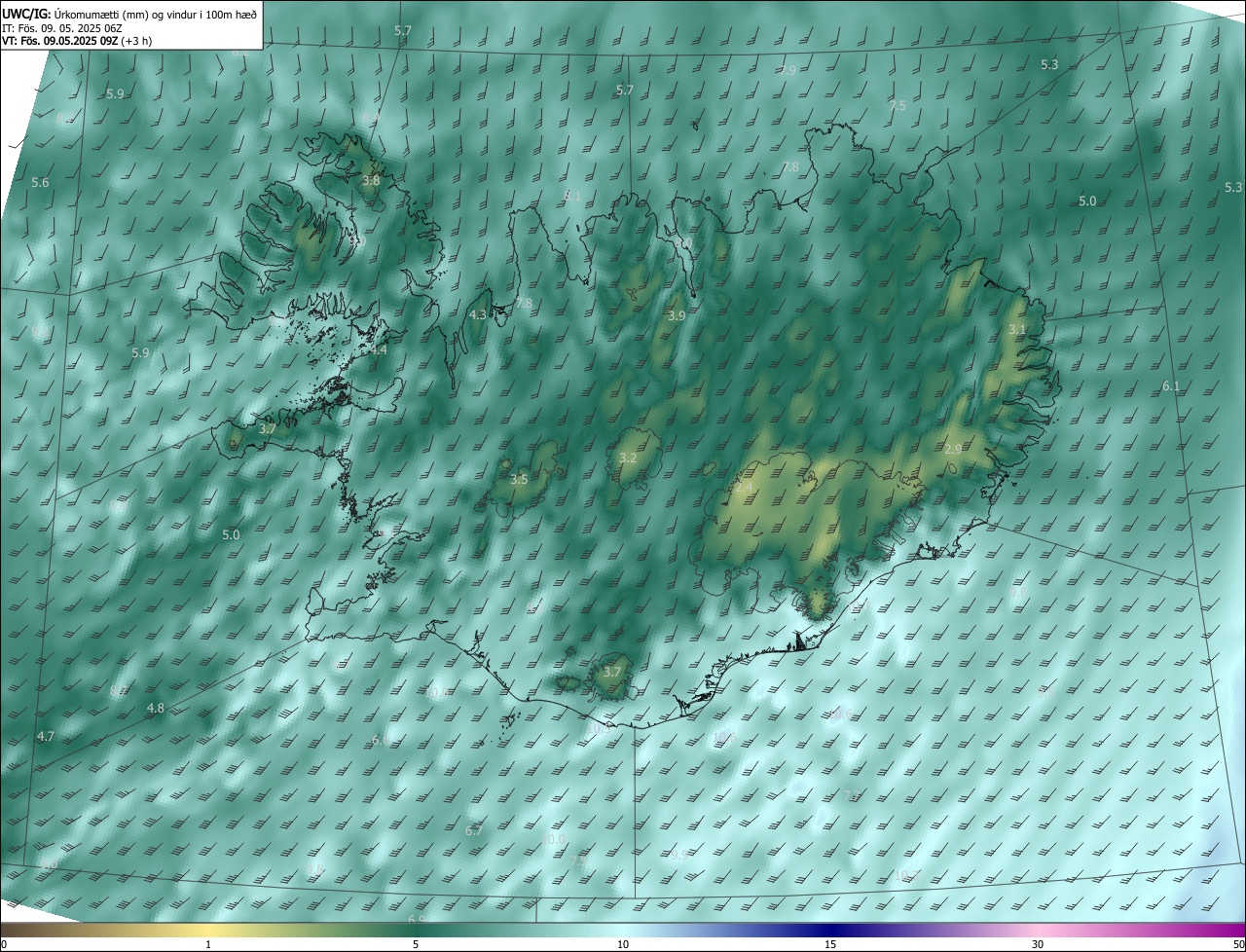Image resolution: width=1246 pixels, height=952 pixels.
Task: Click the VT valid time line 09Z
Action: (77, 41)
